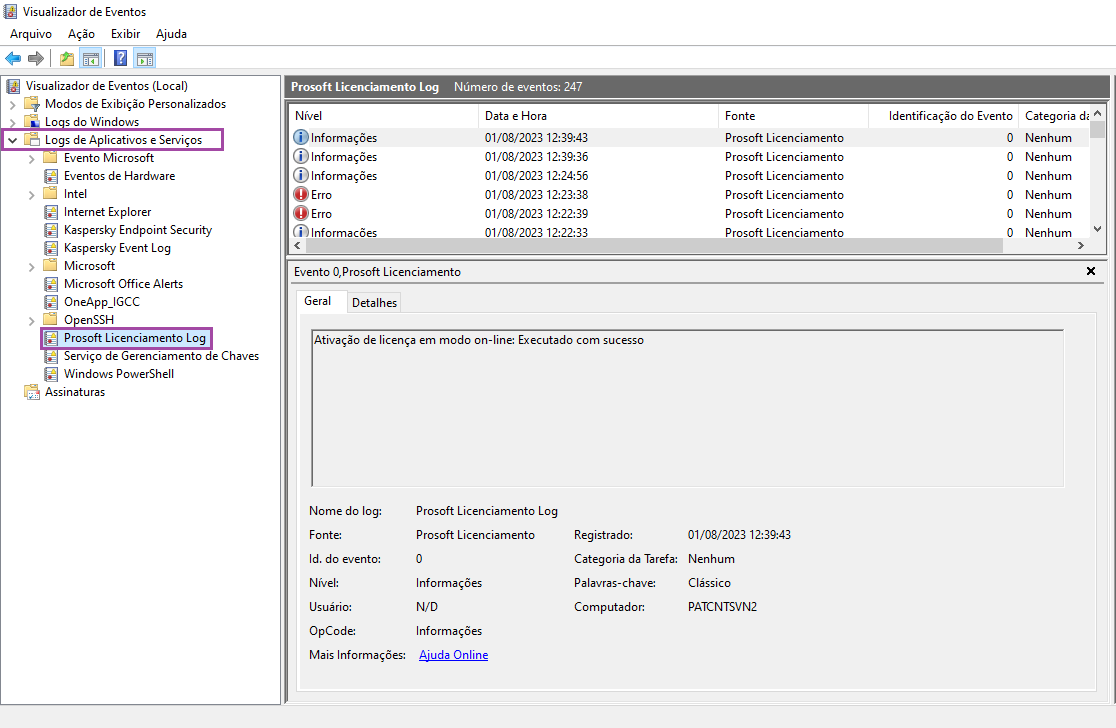Click the Assinaturas icon in the tree
Screen dimensions: 1116x728
(x=31, y=392)
